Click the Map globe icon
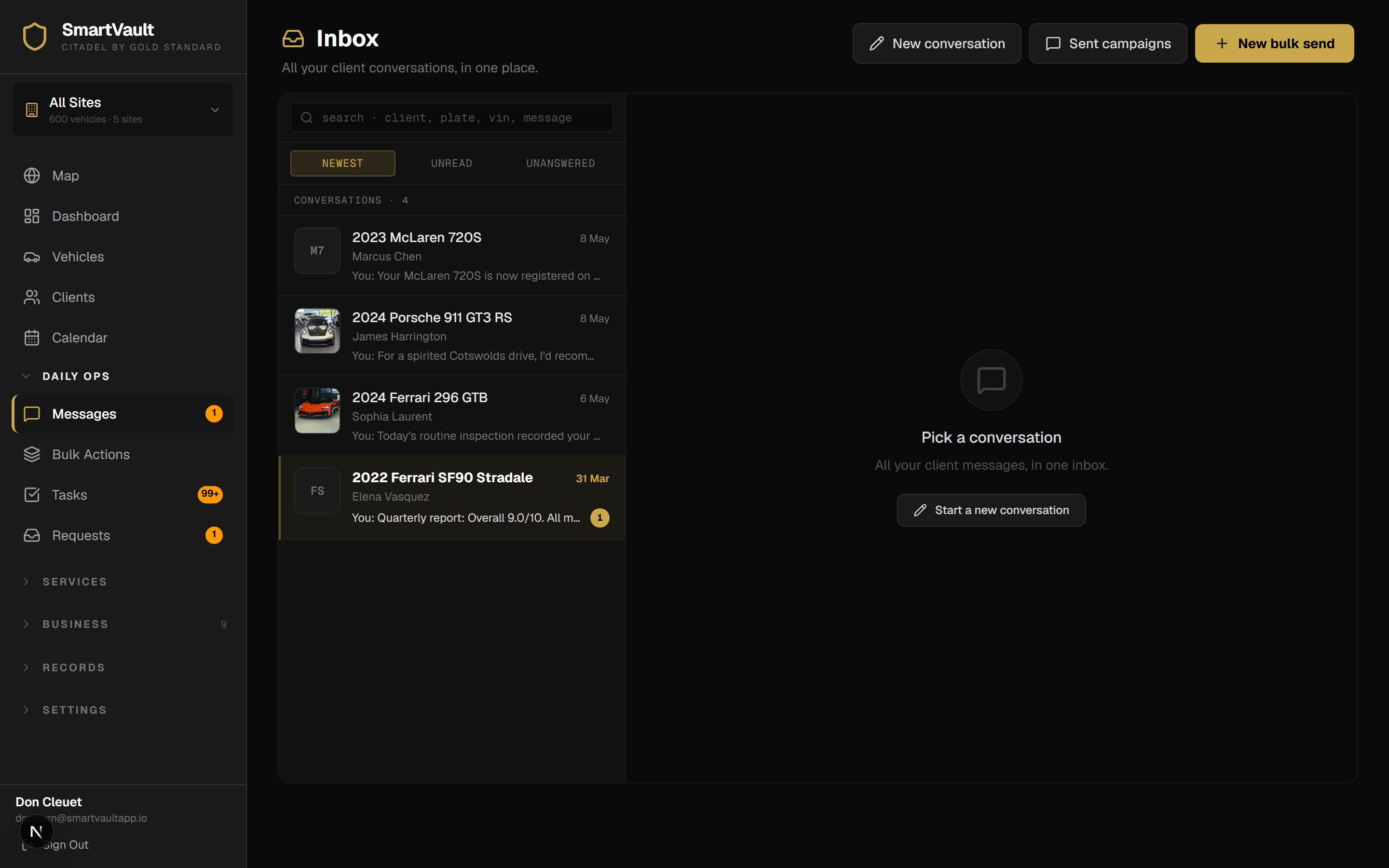 tap(31, 176)
